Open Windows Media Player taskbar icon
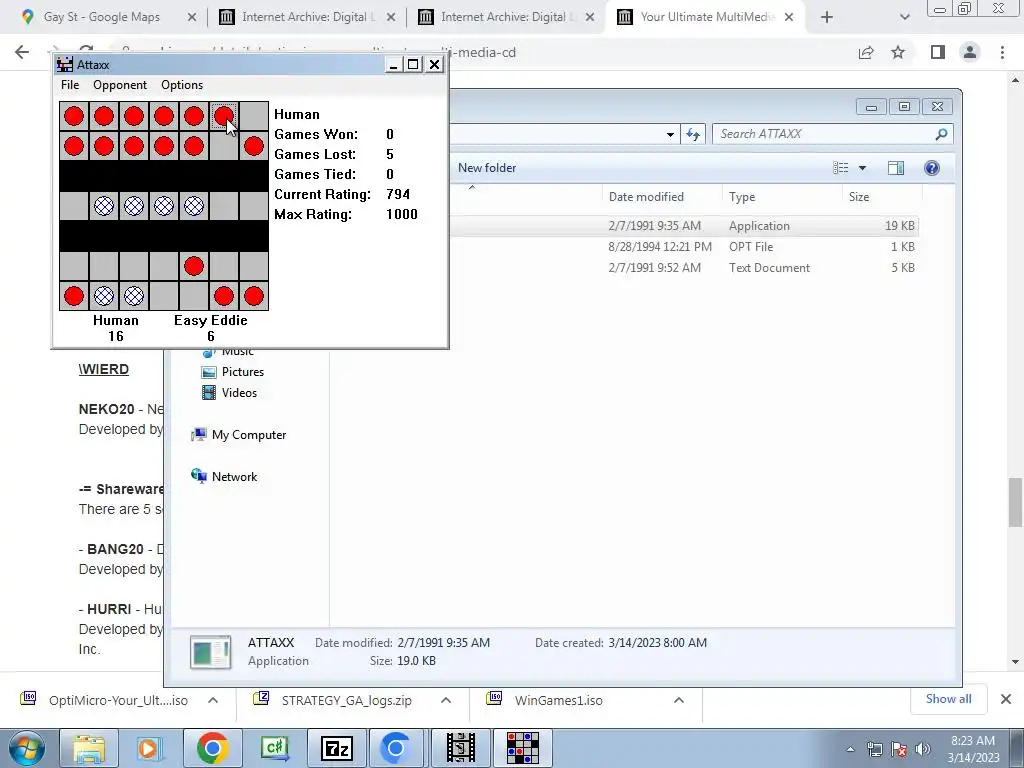 [x=150, y=748]
